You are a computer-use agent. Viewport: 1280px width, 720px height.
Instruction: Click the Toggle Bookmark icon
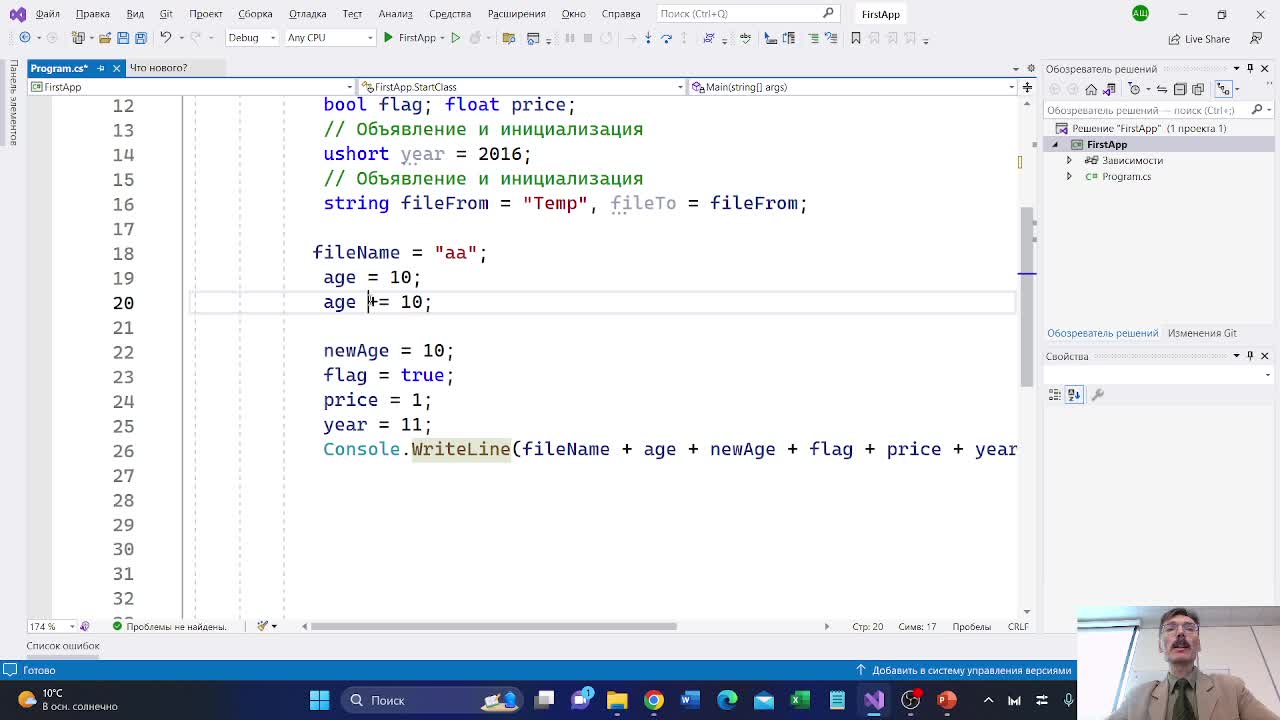[855, 38]
